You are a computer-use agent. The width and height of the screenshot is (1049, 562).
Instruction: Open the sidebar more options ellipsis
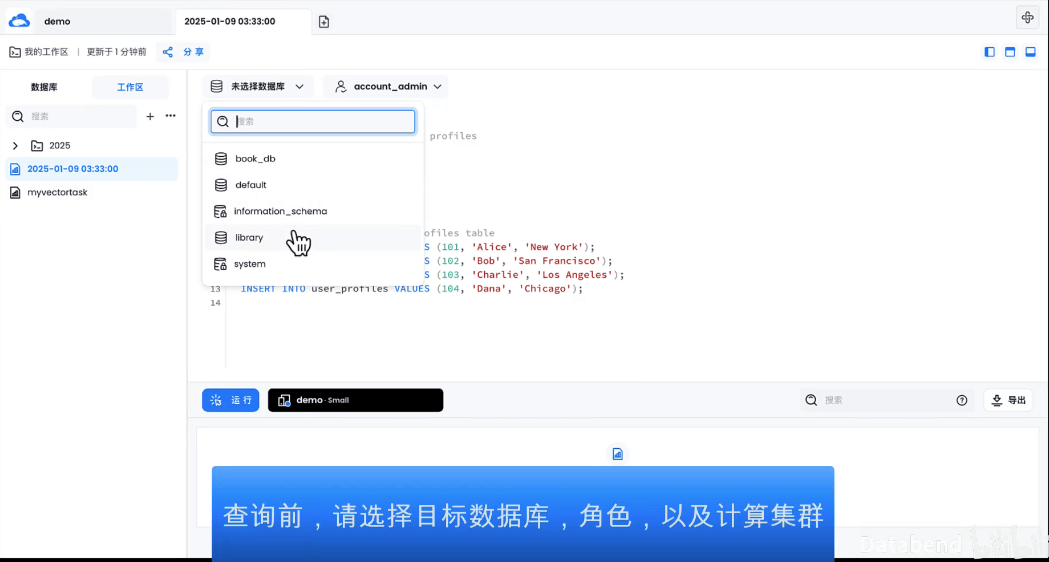170,117
